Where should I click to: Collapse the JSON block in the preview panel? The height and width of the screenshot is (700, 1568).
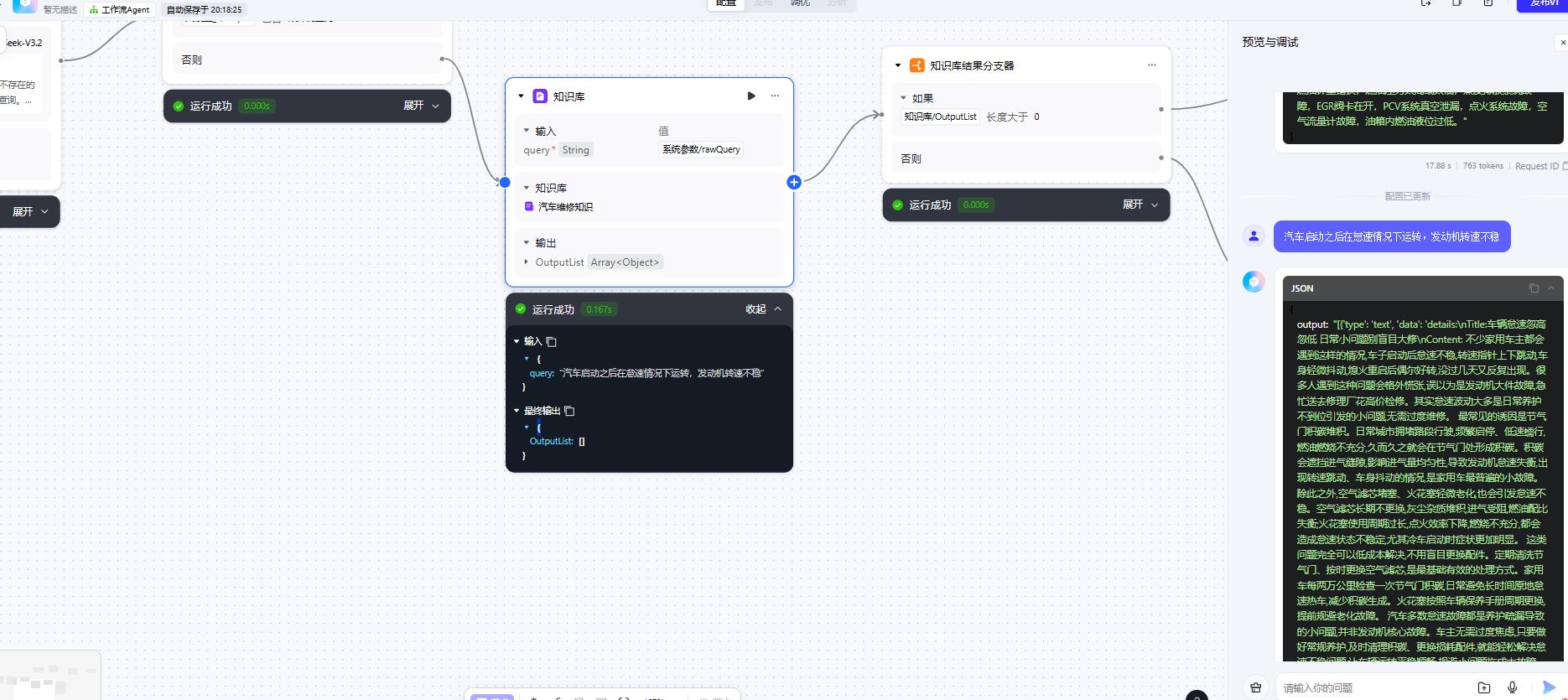coord(1551,288)
